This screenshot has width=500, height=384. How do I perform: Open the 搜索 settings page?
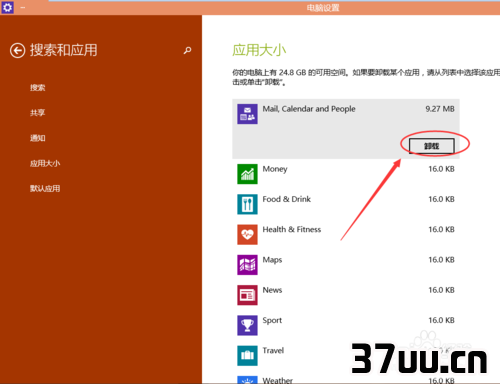click(x=38, y=88)
